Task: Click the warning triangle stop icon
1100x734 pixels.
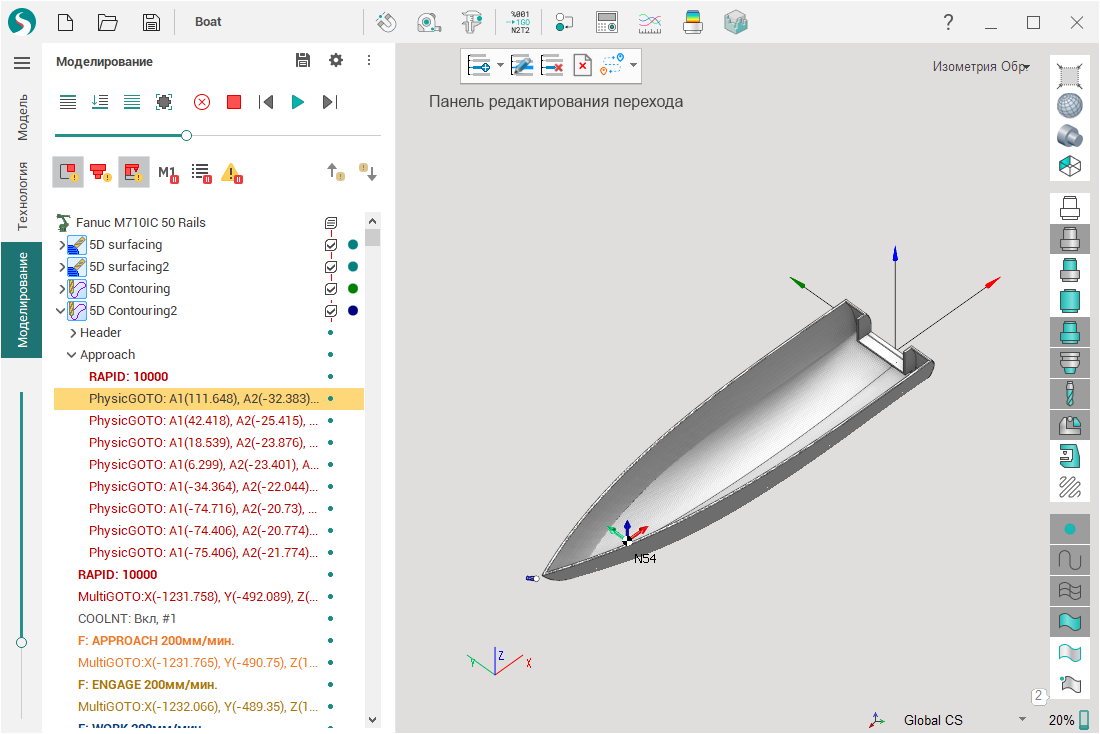Action: click(x=231, y=173)
